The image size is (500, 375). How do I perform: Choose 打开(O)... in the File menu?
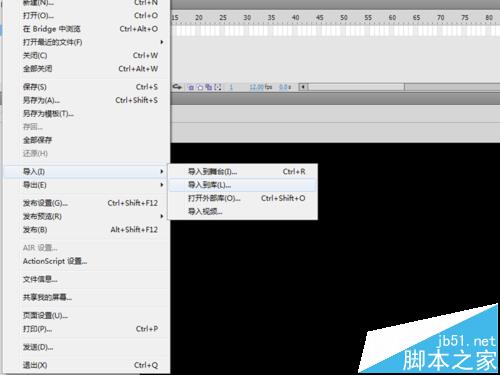tap(87, 16)
